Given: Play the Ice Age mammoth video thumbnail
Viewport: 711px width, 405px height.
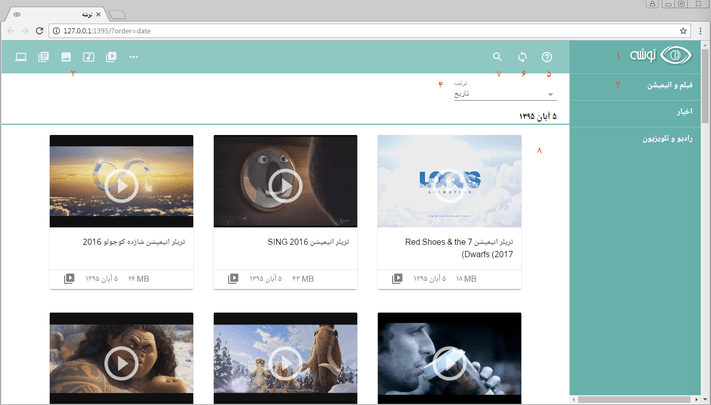Looking at the screenshot, I should tap(285, 363).
